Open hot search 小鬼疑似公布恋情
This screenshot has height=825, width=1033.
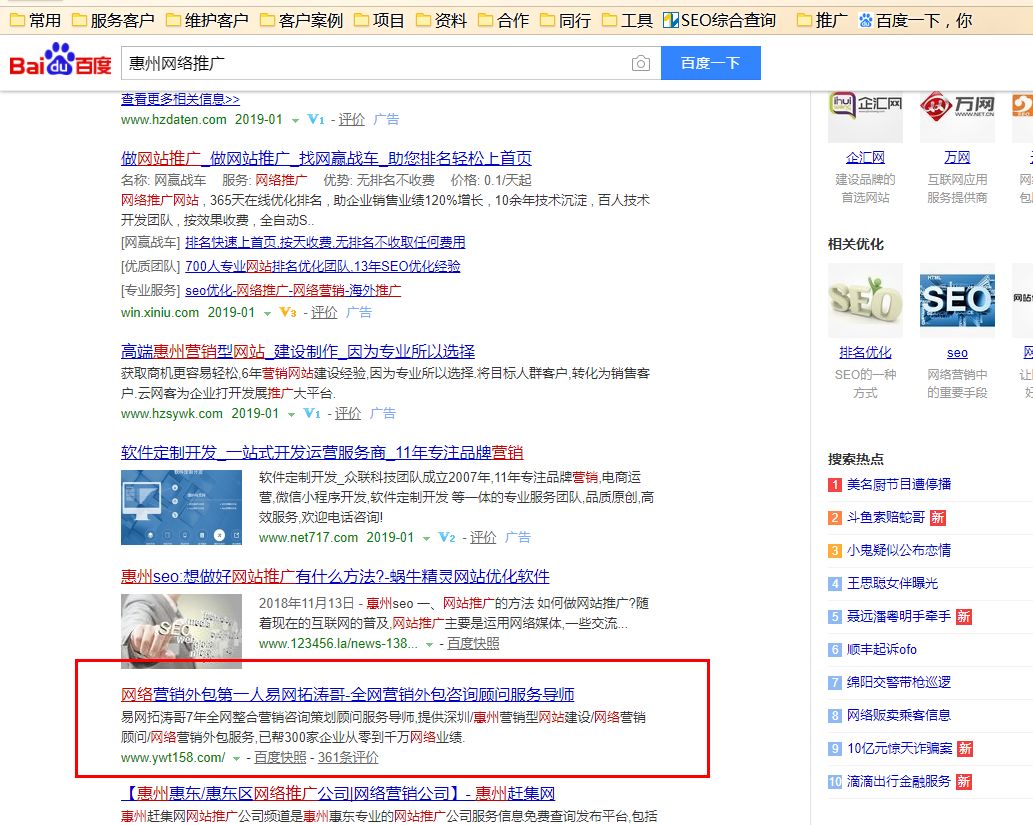click(x=899, y=550)
